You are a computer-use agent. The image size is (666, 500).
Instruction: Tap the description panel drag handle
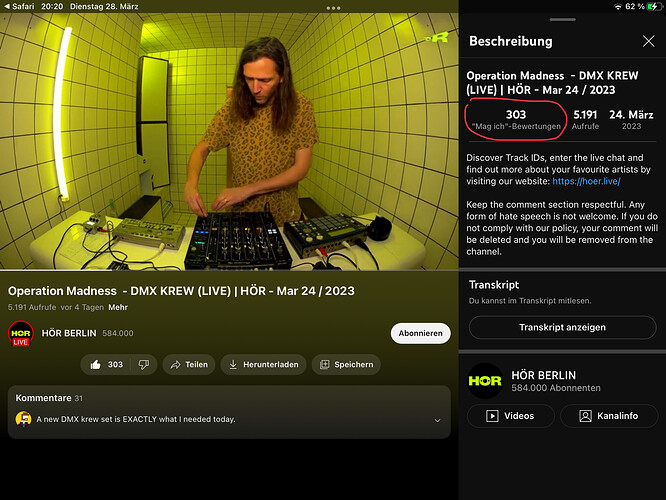point(562,20)
